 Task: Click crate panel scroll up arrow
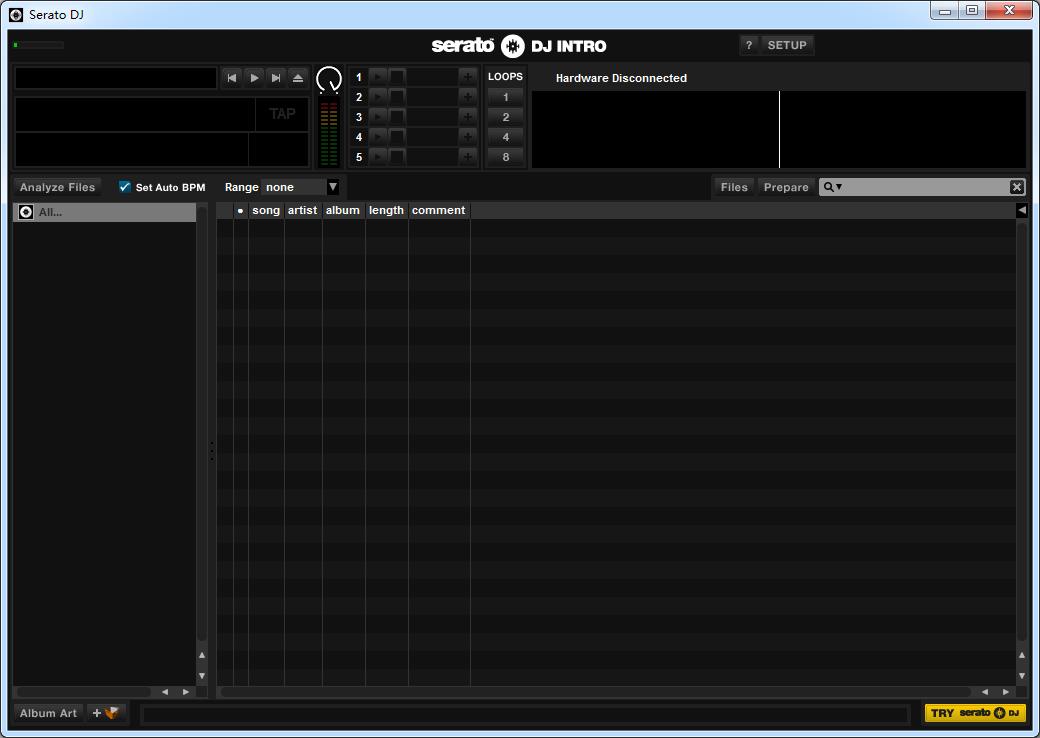(x=202, y=655)
